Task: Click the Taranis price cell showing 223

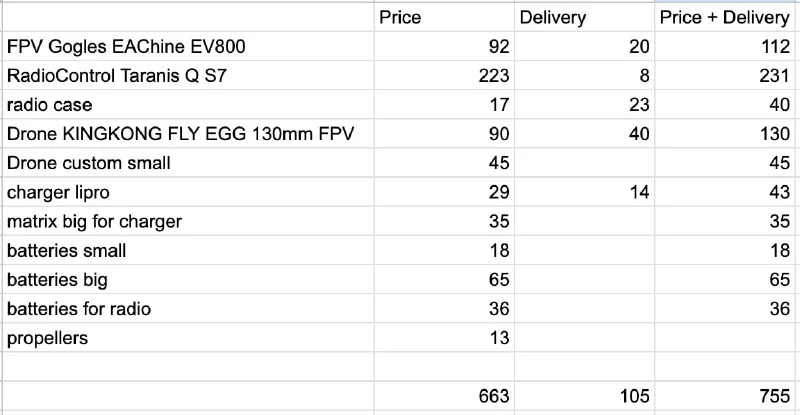Action: coord(445,76)
